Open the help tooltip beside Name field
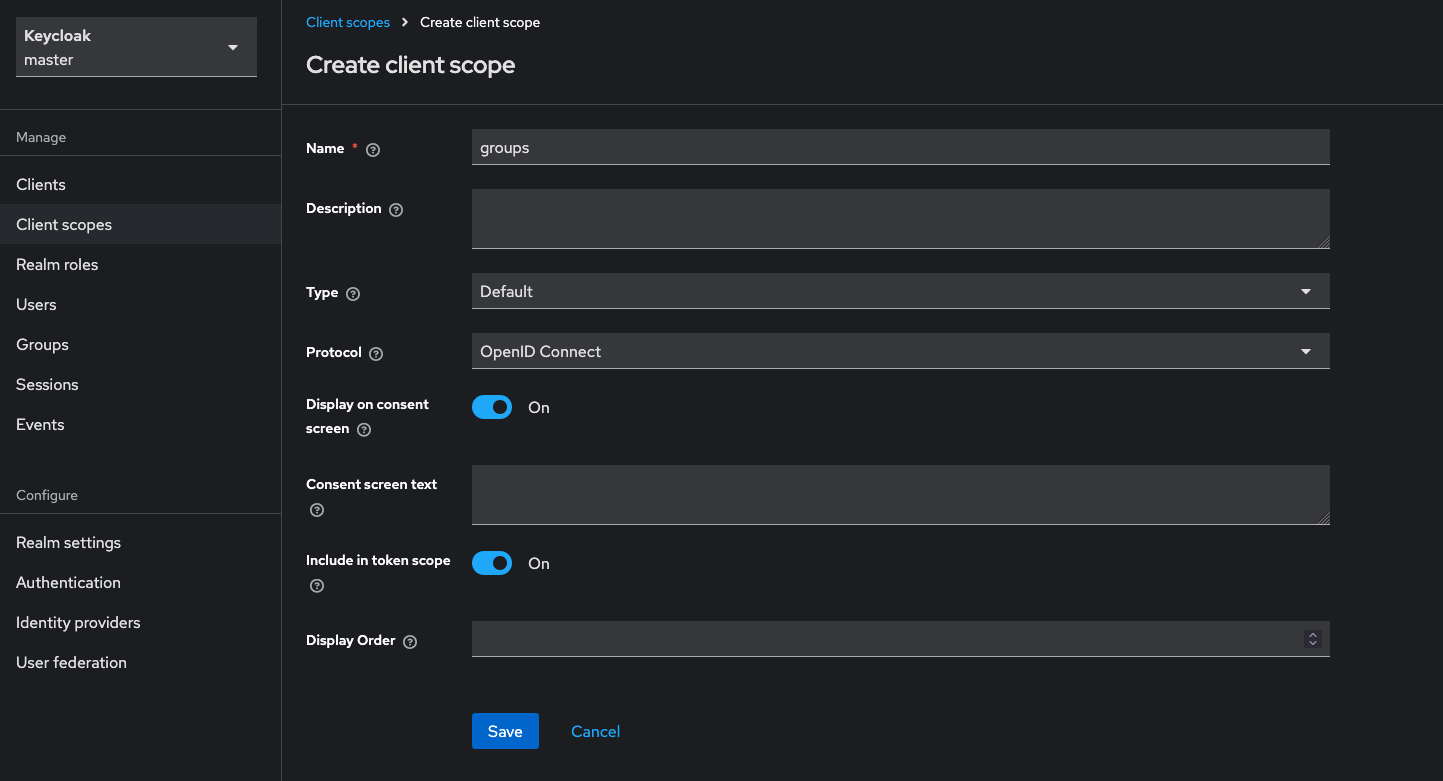Image resolution: width=1443 pixels, height=781 pixels. [x=372, y=149]
